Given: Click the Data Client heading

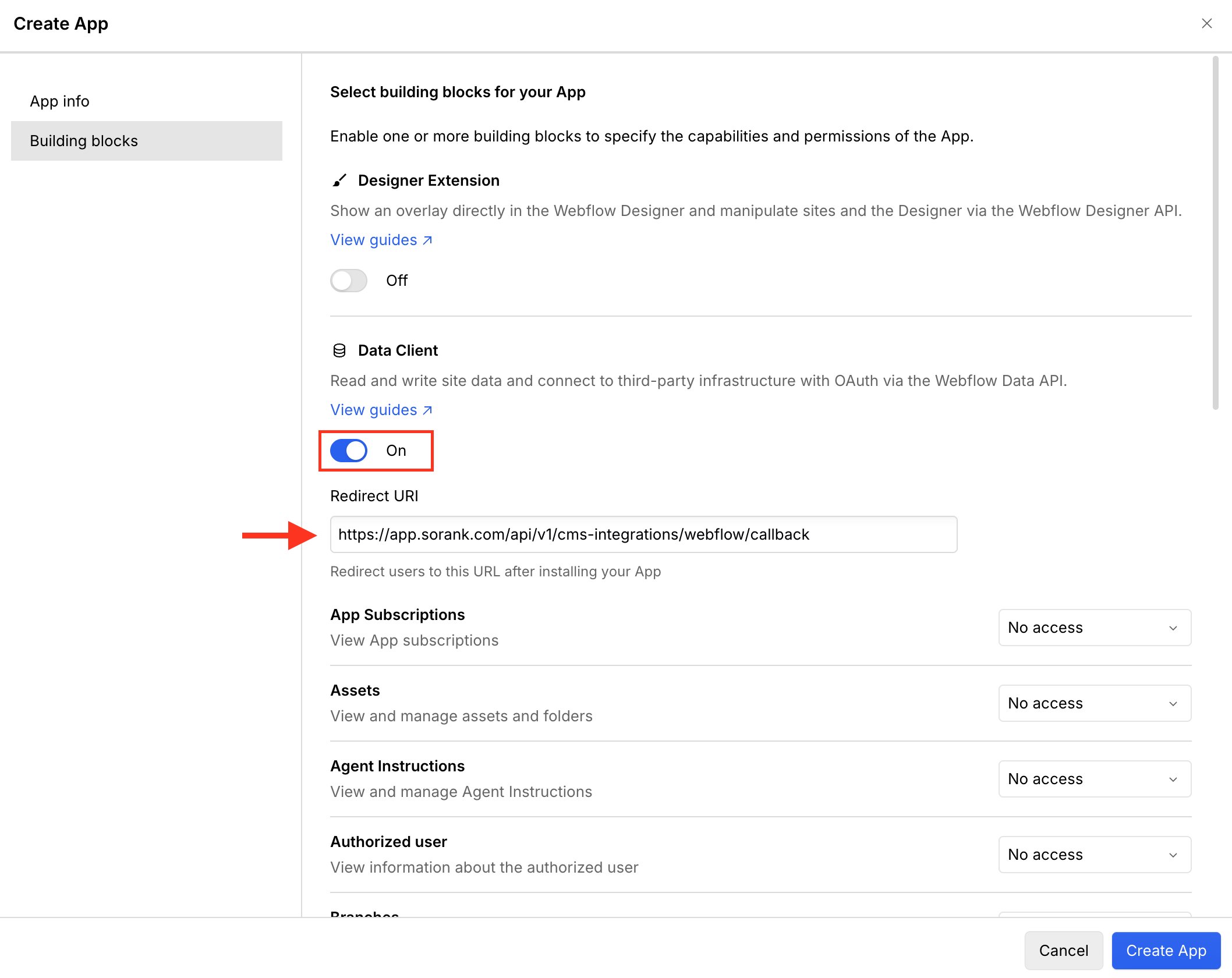Looking at the screenshot, I should [398, 350].
